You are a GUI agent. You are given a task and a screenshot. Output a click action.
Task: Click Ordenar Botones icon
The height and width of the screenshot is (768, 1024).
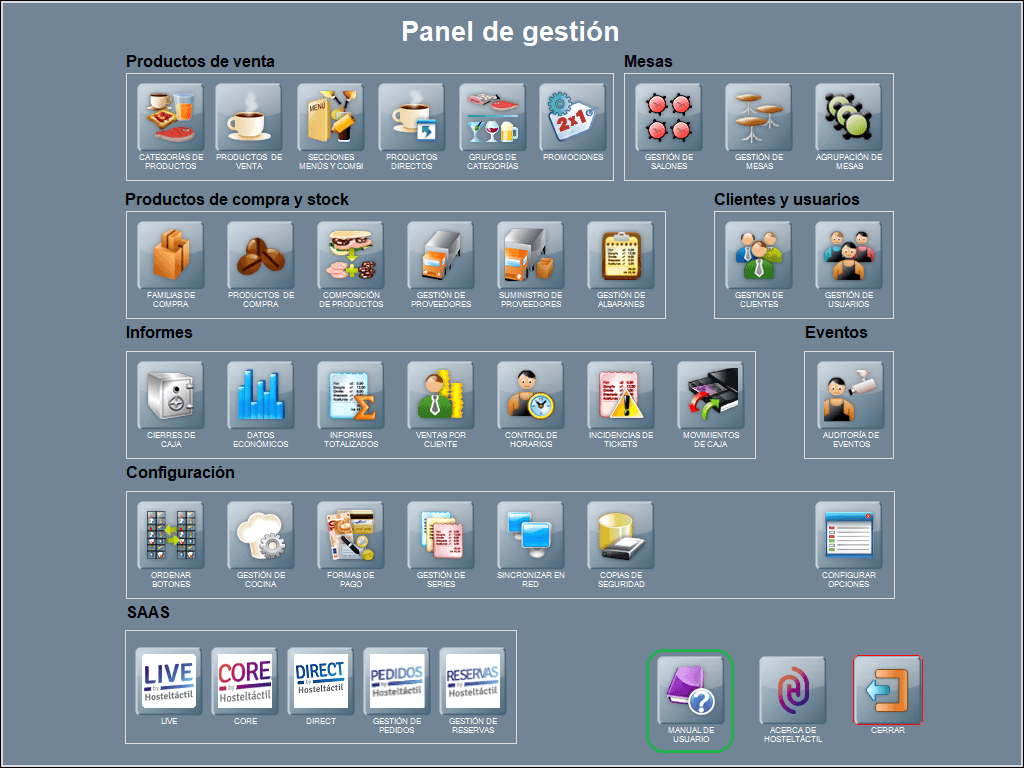tap(170, 535)
